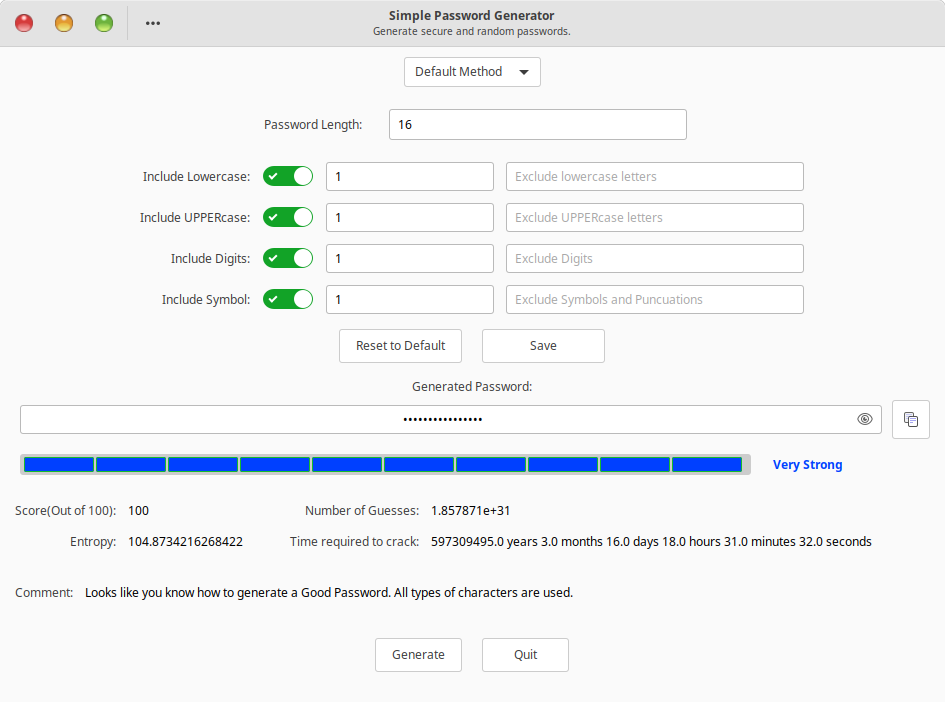Select the Exclude Symbols and Puncuations field

654,299
